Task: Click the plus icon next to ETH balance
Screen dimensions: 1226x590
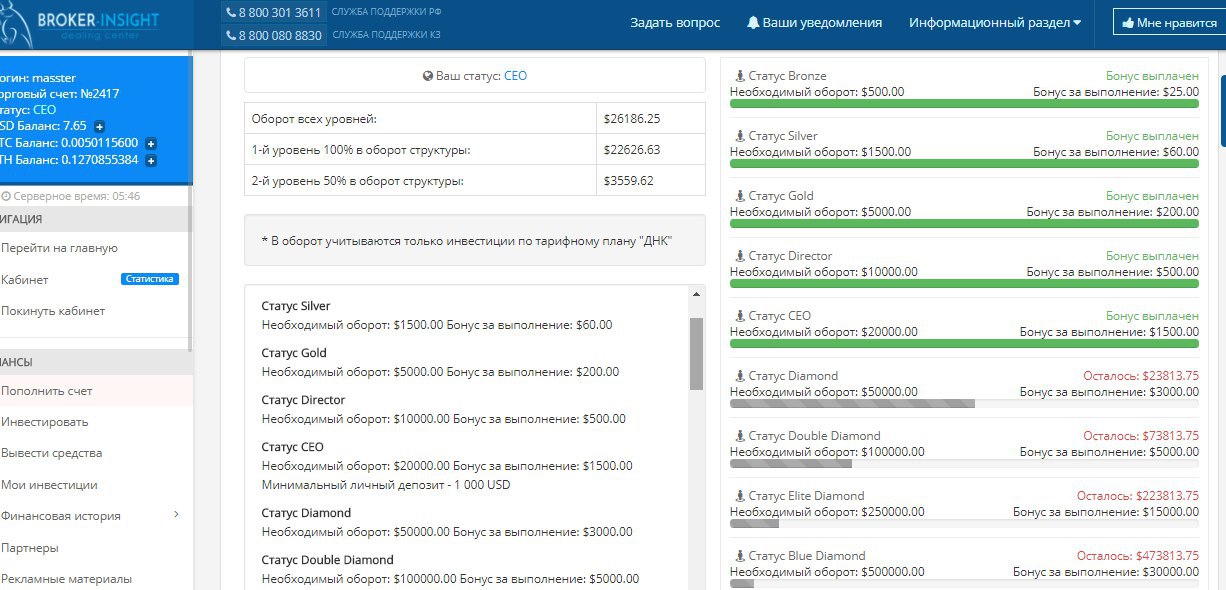Action: pyautogui.click(x=151, y=160)
